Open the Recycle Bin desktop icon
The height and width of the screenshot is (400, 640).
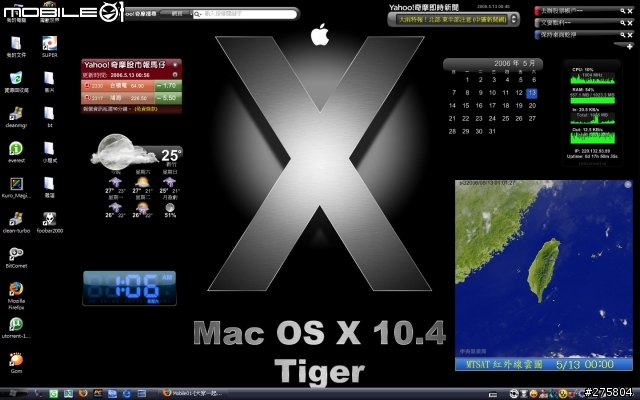[16, 82]
